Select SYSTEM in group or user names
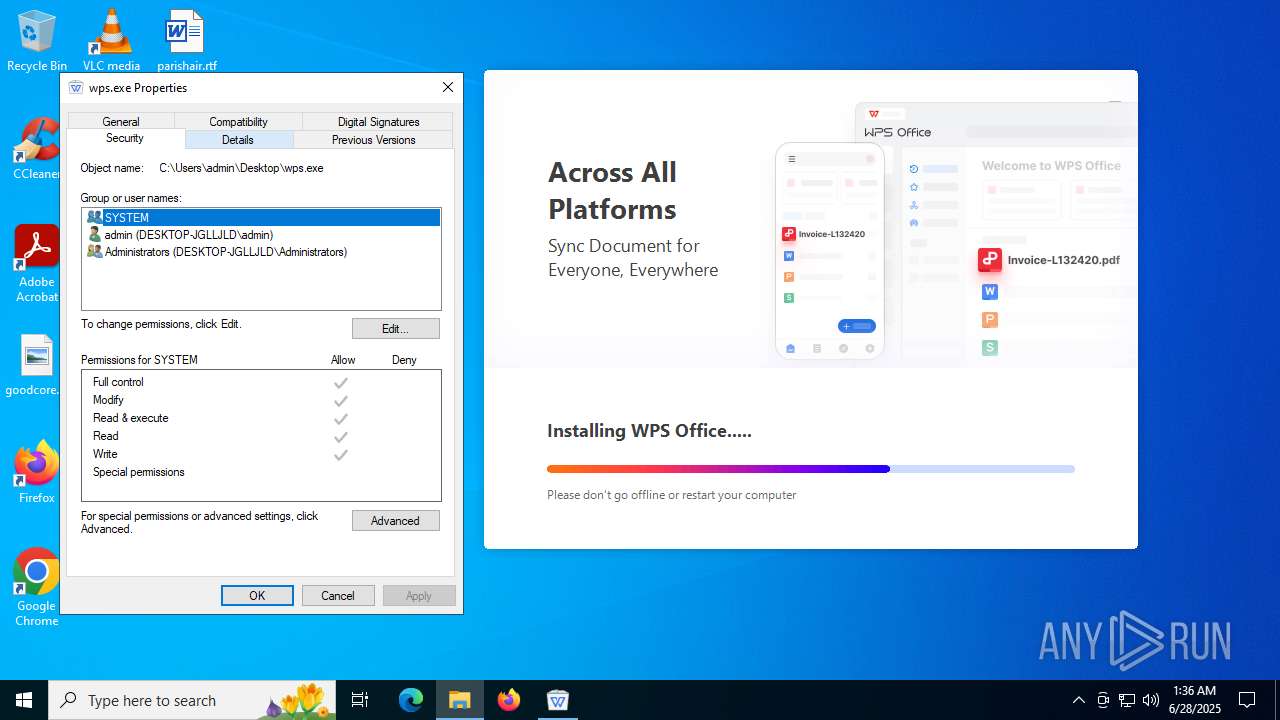This screenshot has height=720, width=1280. 261,217
